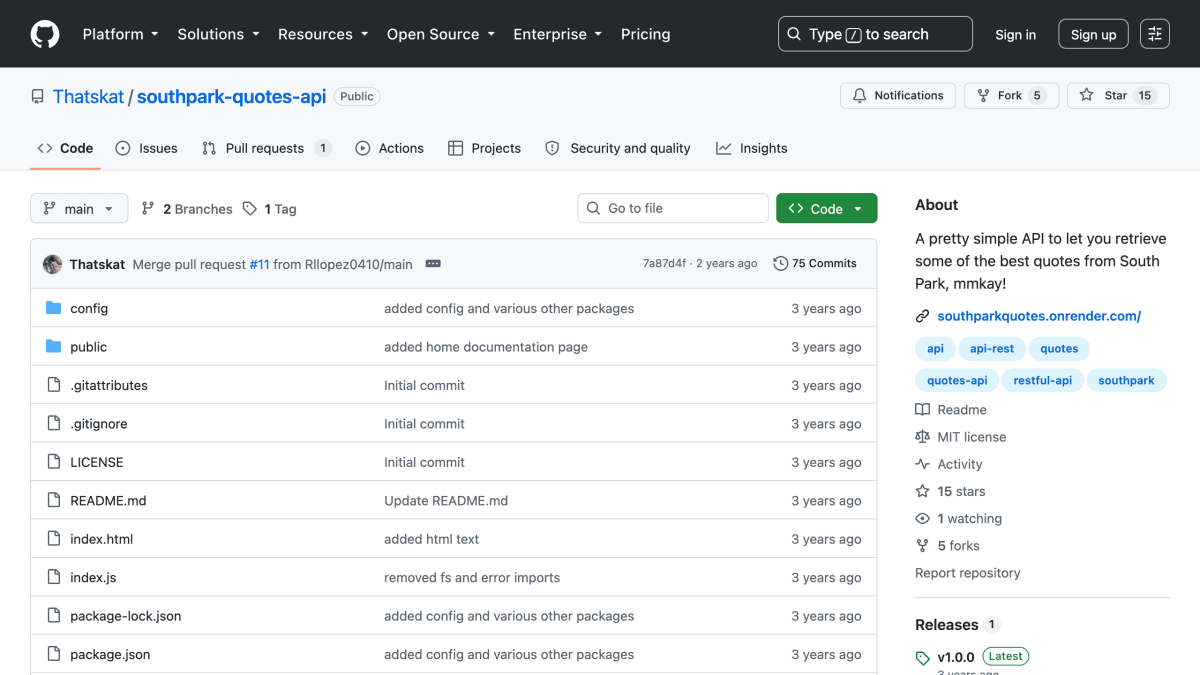
Task: Click the file icon next to package-lock.json
Action: click(x=54, y=616)
